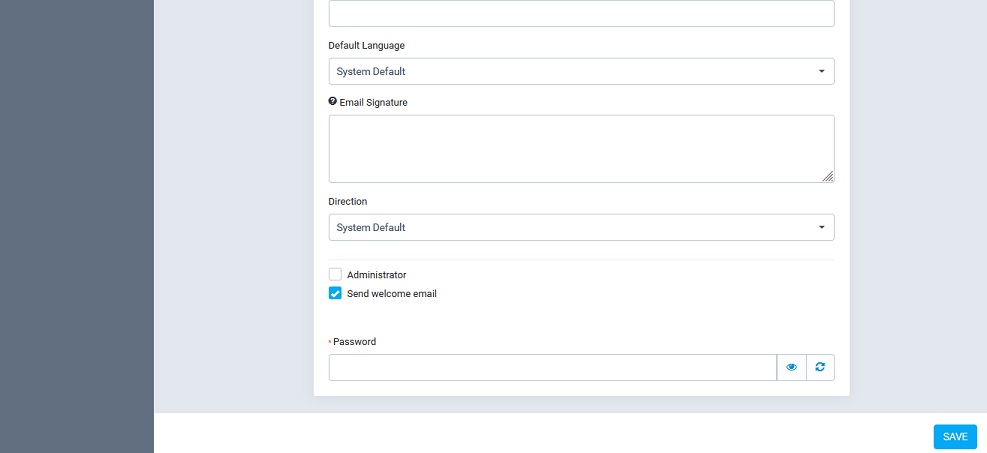Click the Administrator label text
The height and width of the screenshot is (453, 987).
click(376, 275)
